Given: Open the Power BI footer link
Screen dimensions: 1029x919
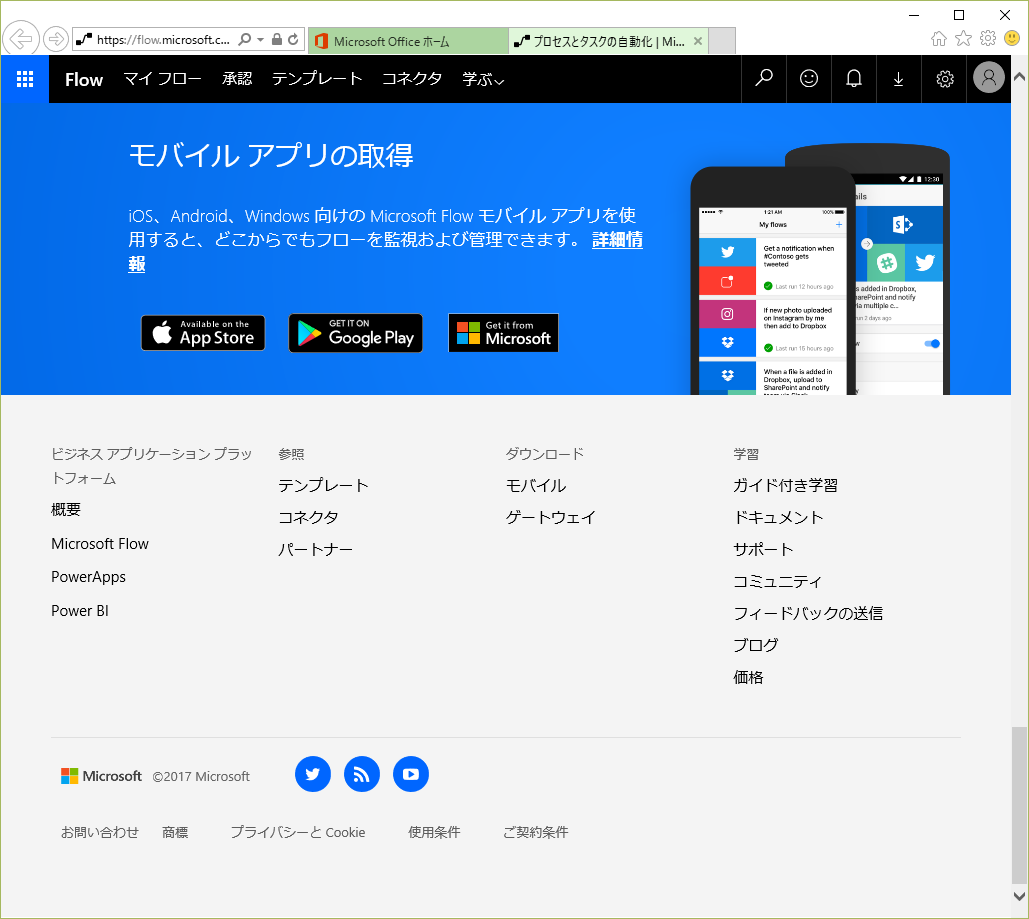Looking at the screenshot, I should pos(79,610).
